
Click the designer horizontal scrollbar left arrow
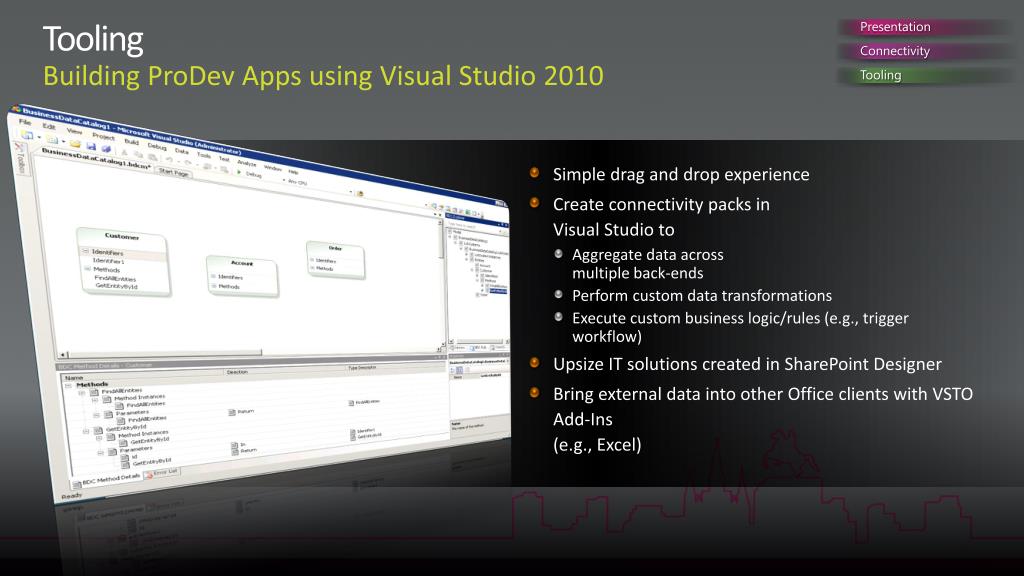[x=63, y=354]
